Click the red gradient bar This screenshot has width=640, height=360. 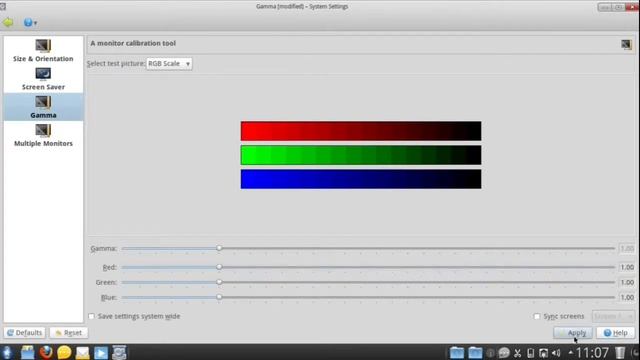click(x=361, y=131)
